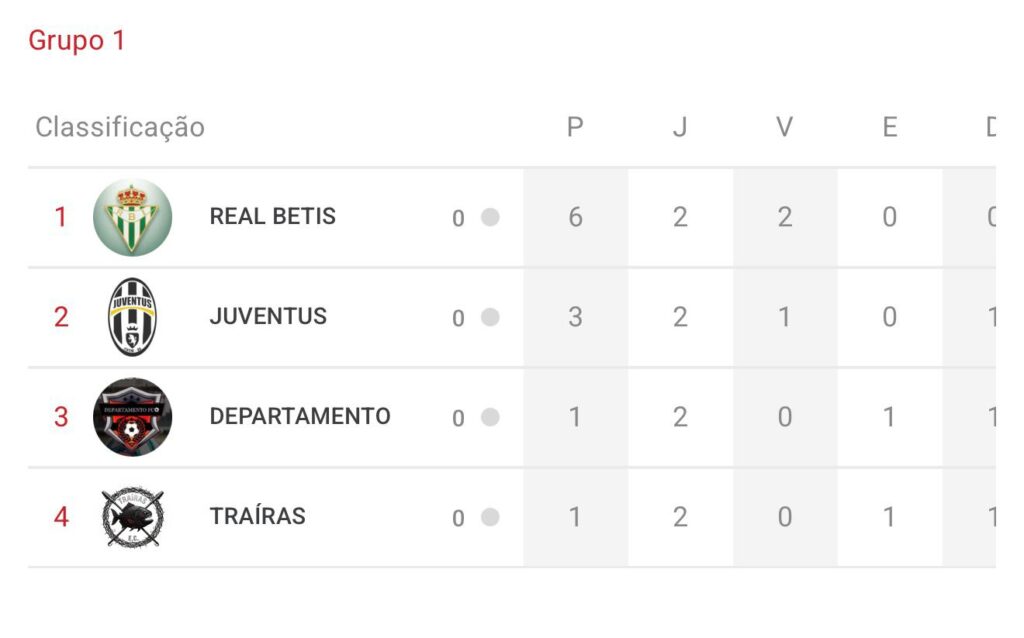
Task: Open the JUVENTUS team name
Action: (x=268, y=316)
